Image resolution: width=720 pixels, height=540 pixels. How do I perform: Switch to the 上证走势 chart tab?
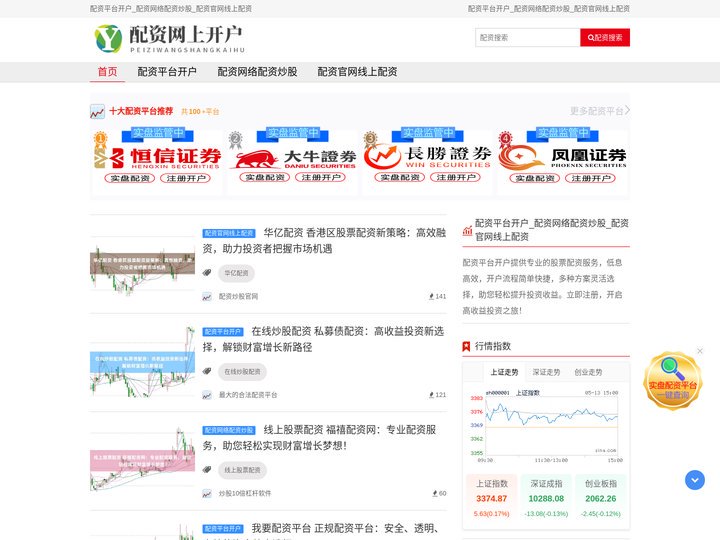(504, 372)
